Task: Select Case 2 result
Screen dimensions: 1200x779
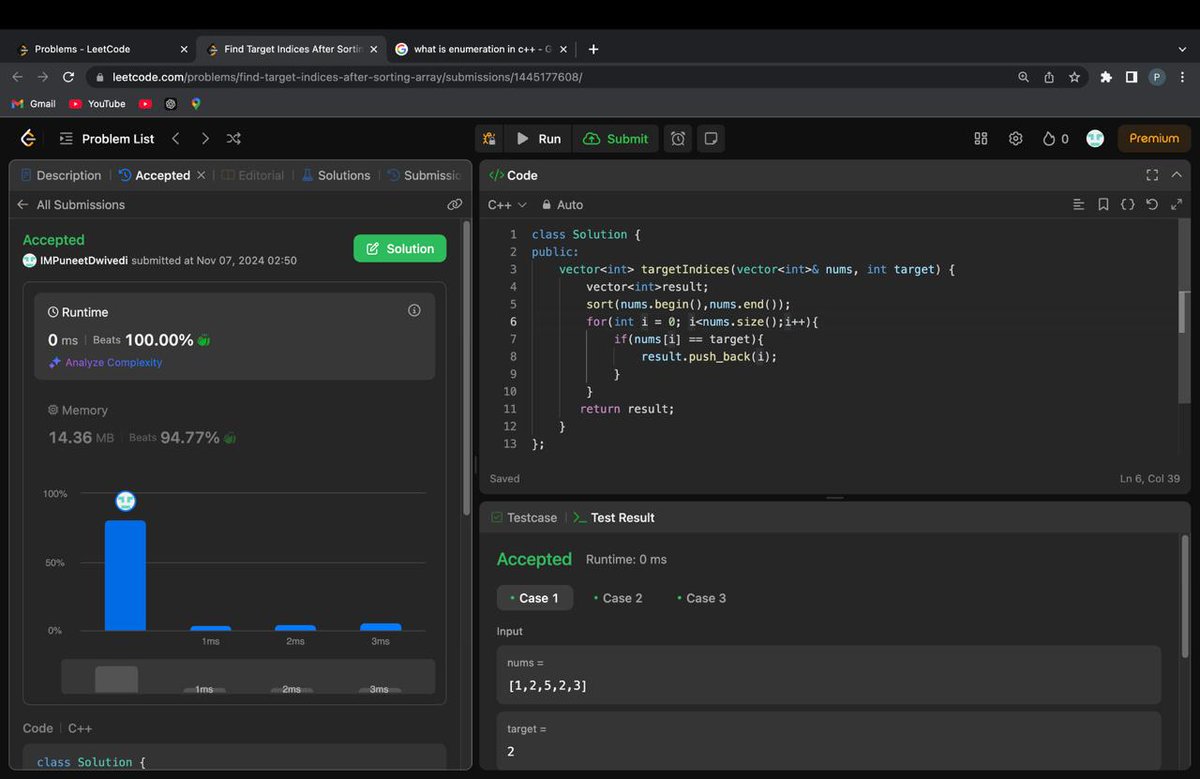Action: (x=618, y=598)
